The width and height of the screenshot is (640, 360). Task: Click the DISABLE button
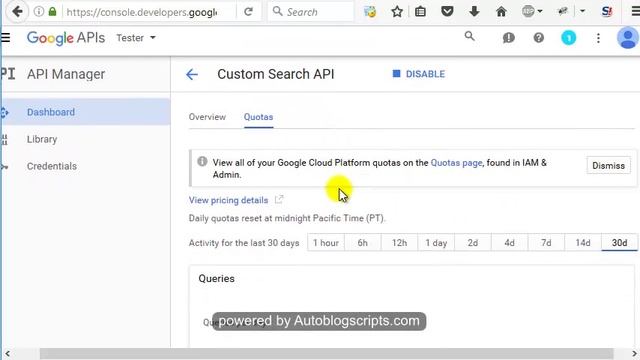pyautogui.click(x=419, y=74)
